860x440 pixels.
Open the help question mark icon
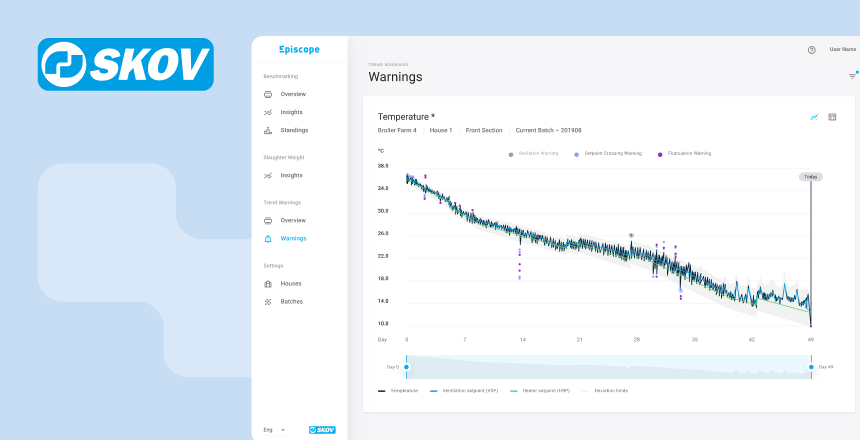coord(811,49)
